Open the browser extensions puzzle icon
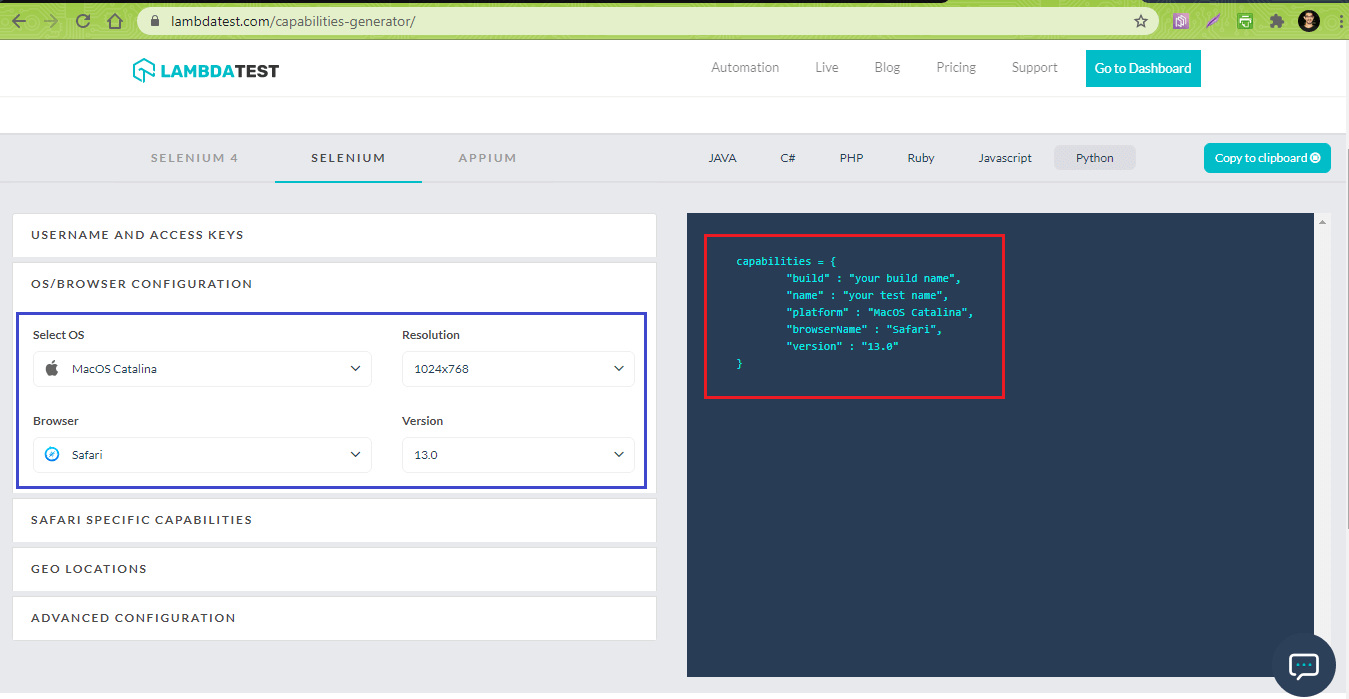Viewport: 1349px width, 699px height. tap(1277, 20)
